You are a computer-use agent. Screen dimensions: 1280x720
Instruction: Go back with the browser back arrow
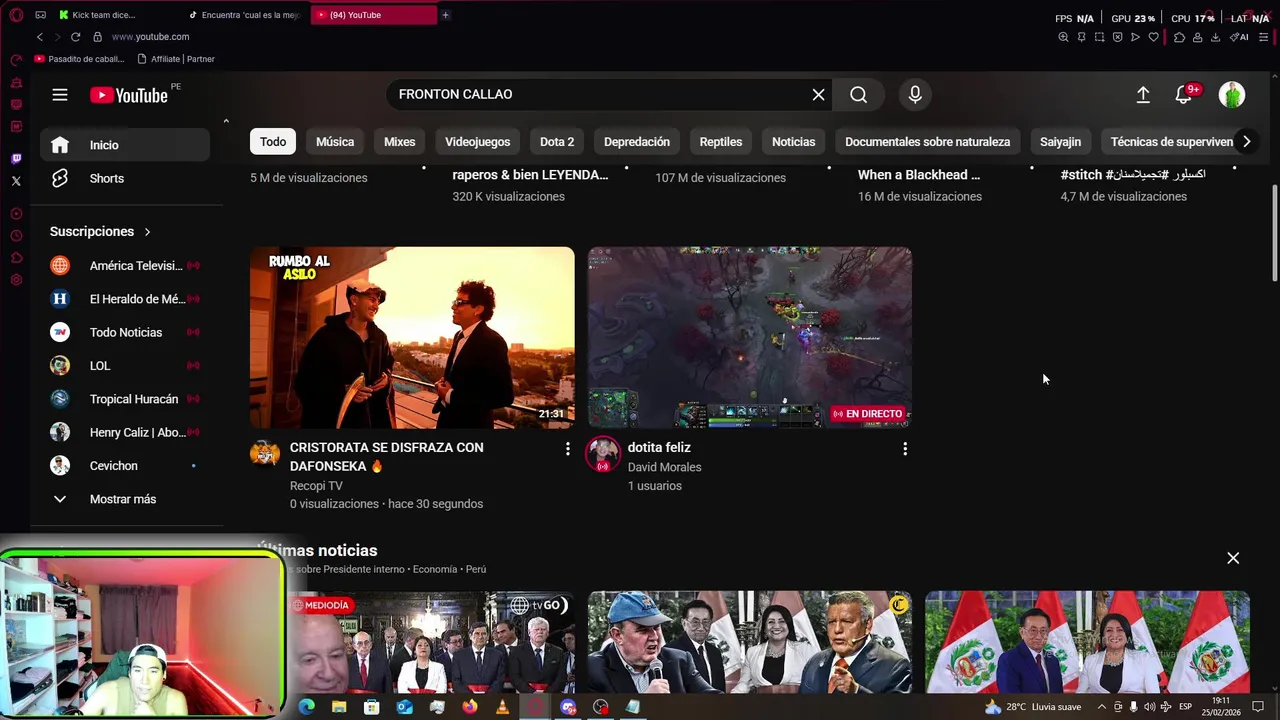pos(40,37)
